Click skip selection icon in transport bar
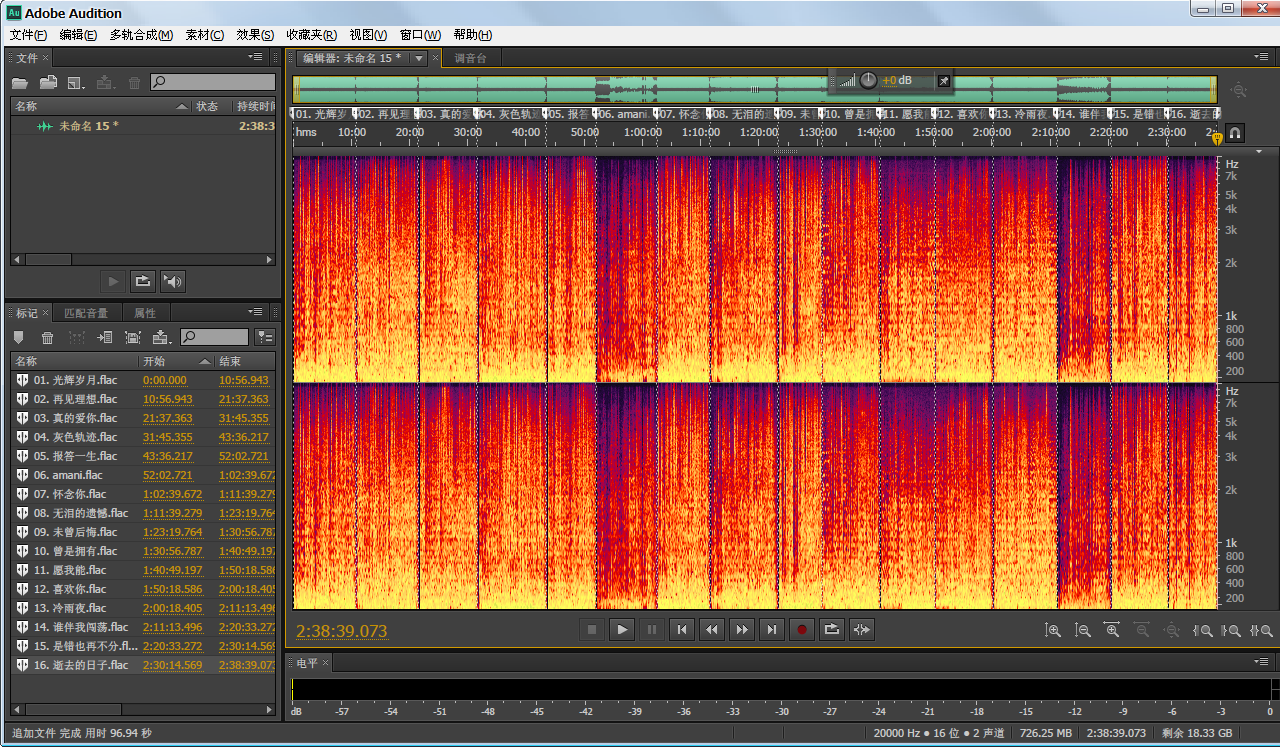 coord(861,629)
